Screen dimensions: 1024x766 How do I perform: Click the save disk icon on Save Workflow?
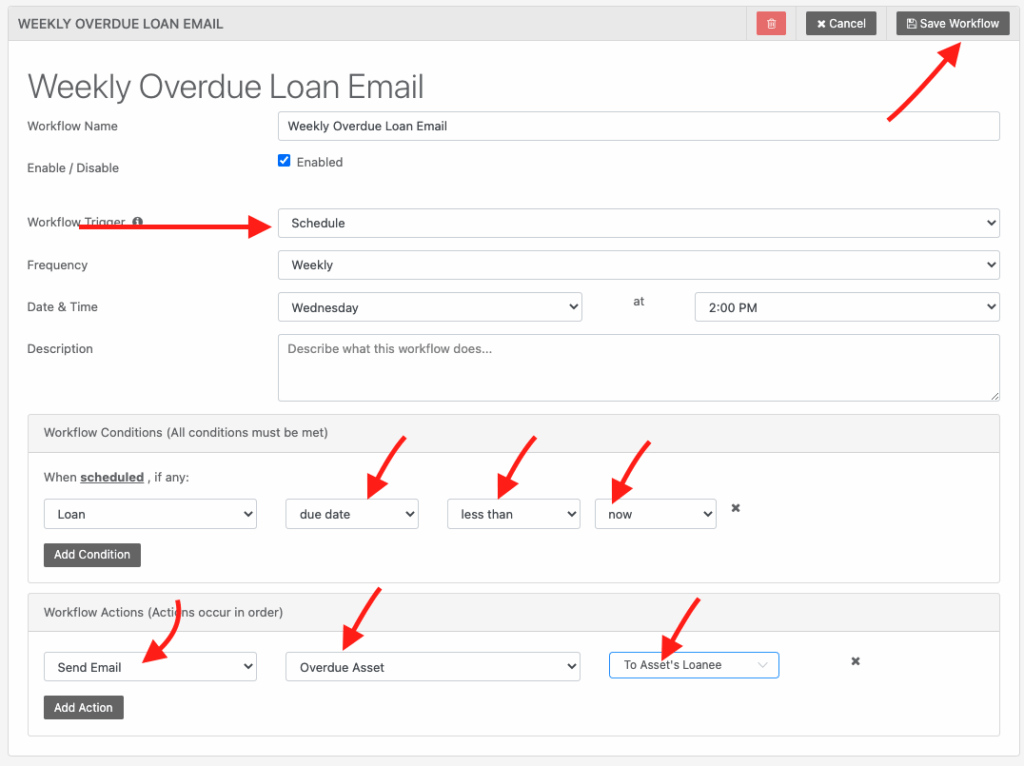coord(910,23)
